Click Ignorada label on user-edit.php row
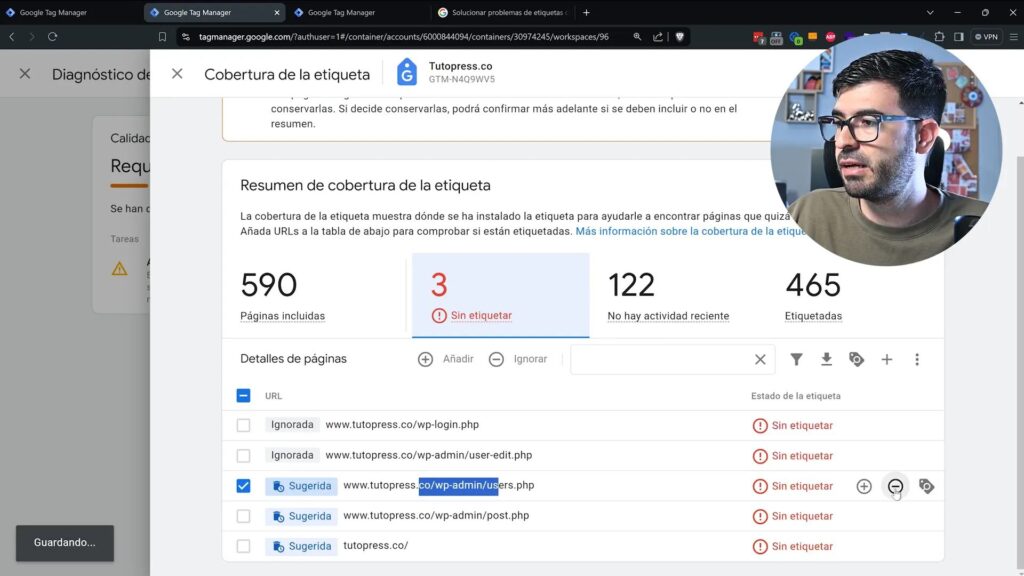 tap(292, 455)
